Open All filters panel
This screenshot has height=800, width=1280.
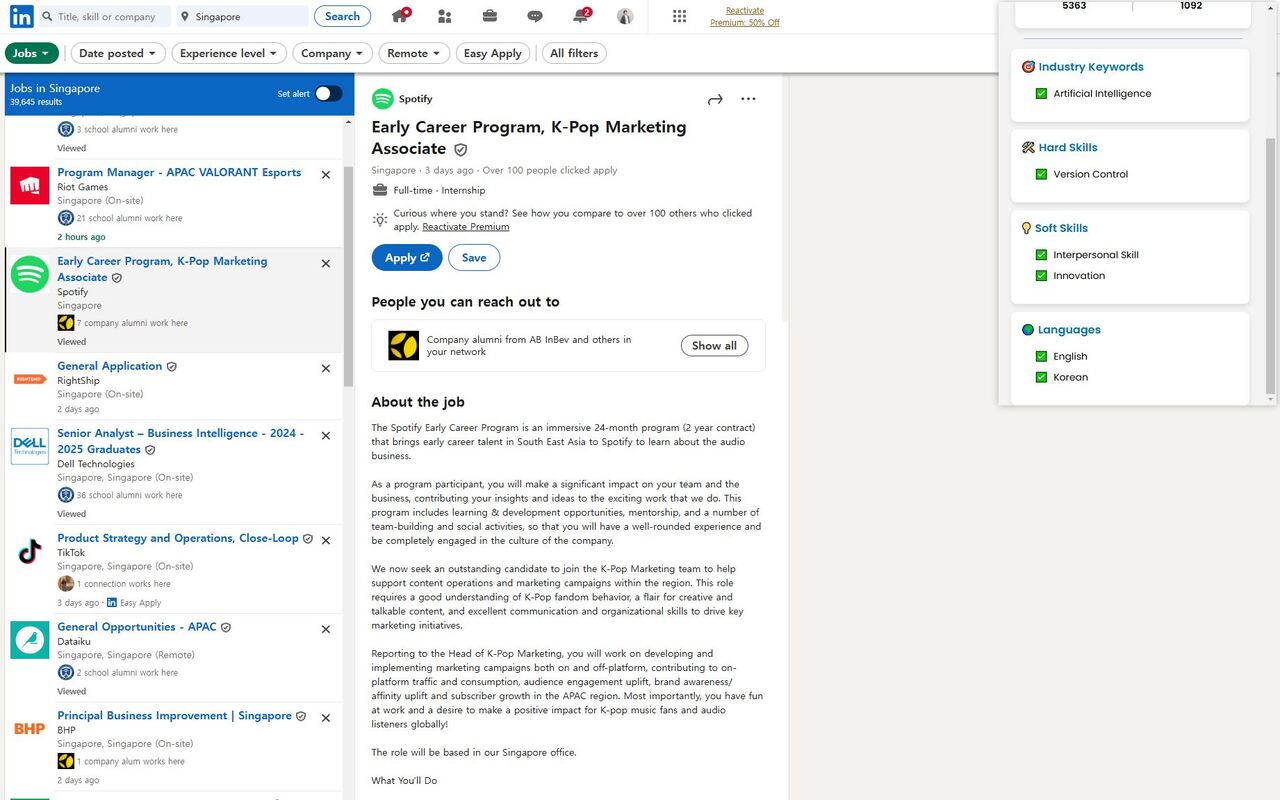pyautogui.click(x=574, y=53)
